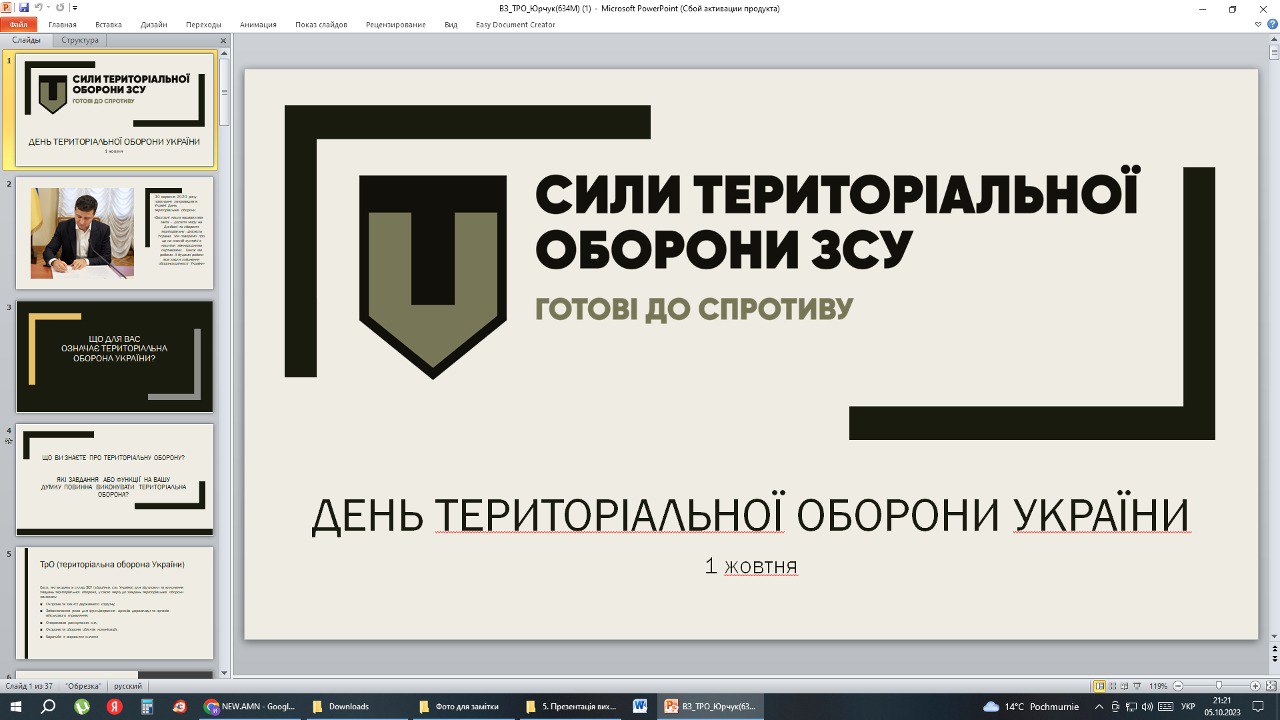
Task: Click the subtitle text 1 жовтня
Action: click(x=751, y=566)
